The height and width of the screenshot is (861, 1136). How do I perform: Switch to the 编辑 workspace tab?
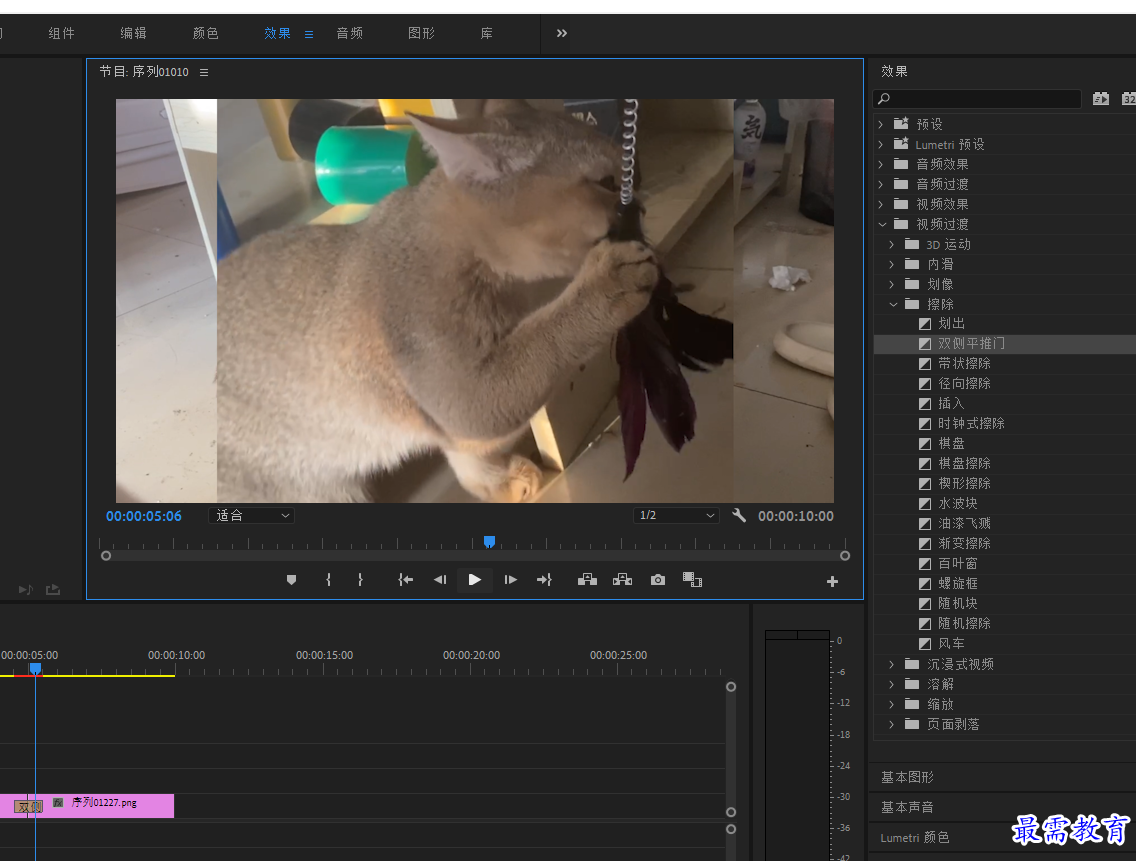point(133,33)
